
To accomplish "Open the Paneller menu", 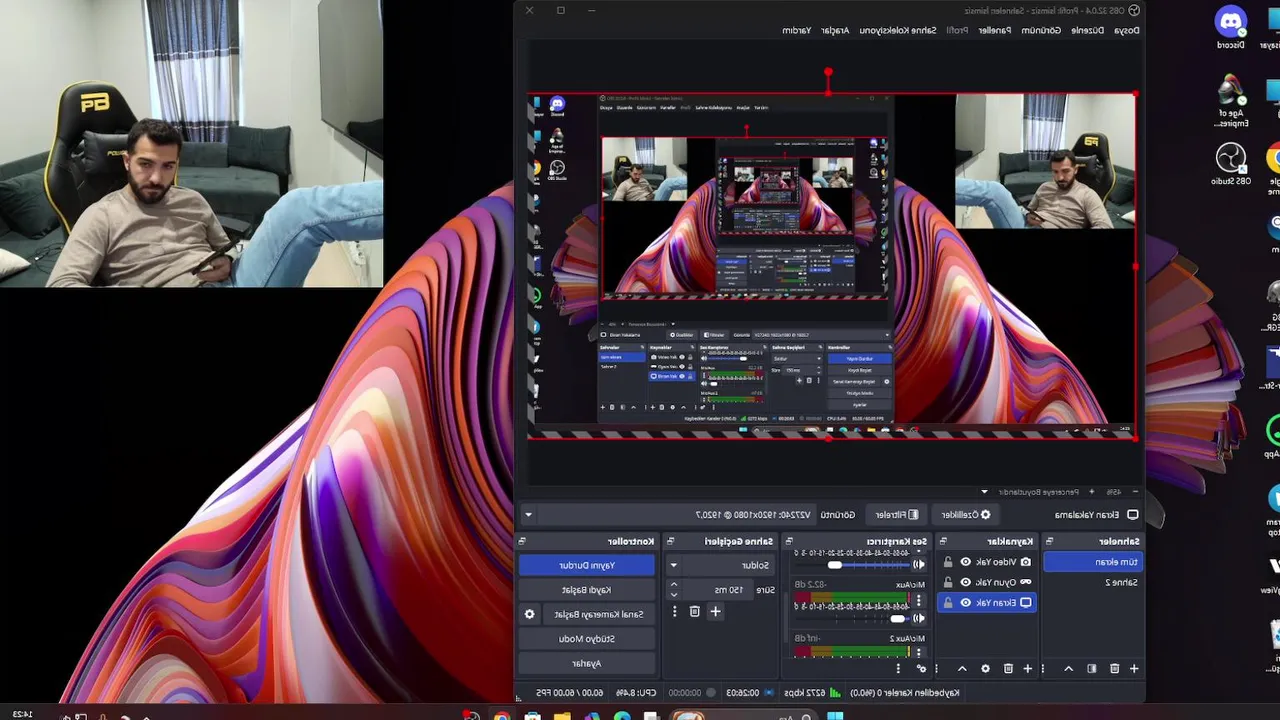I will pos(995,30).
